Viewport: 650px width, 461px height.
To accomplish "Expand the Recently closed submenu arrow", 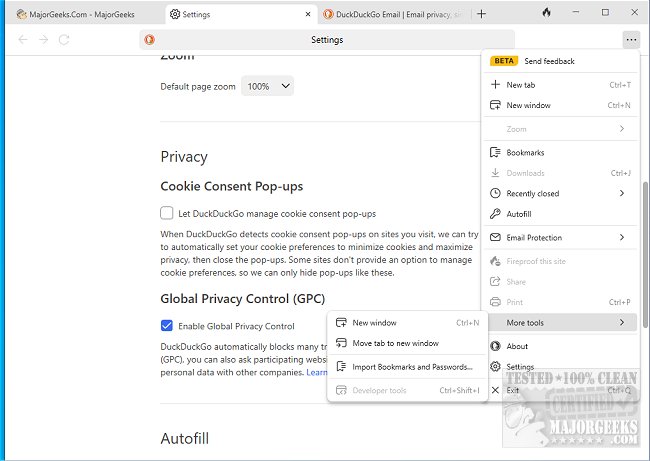I will pos(621,193).
